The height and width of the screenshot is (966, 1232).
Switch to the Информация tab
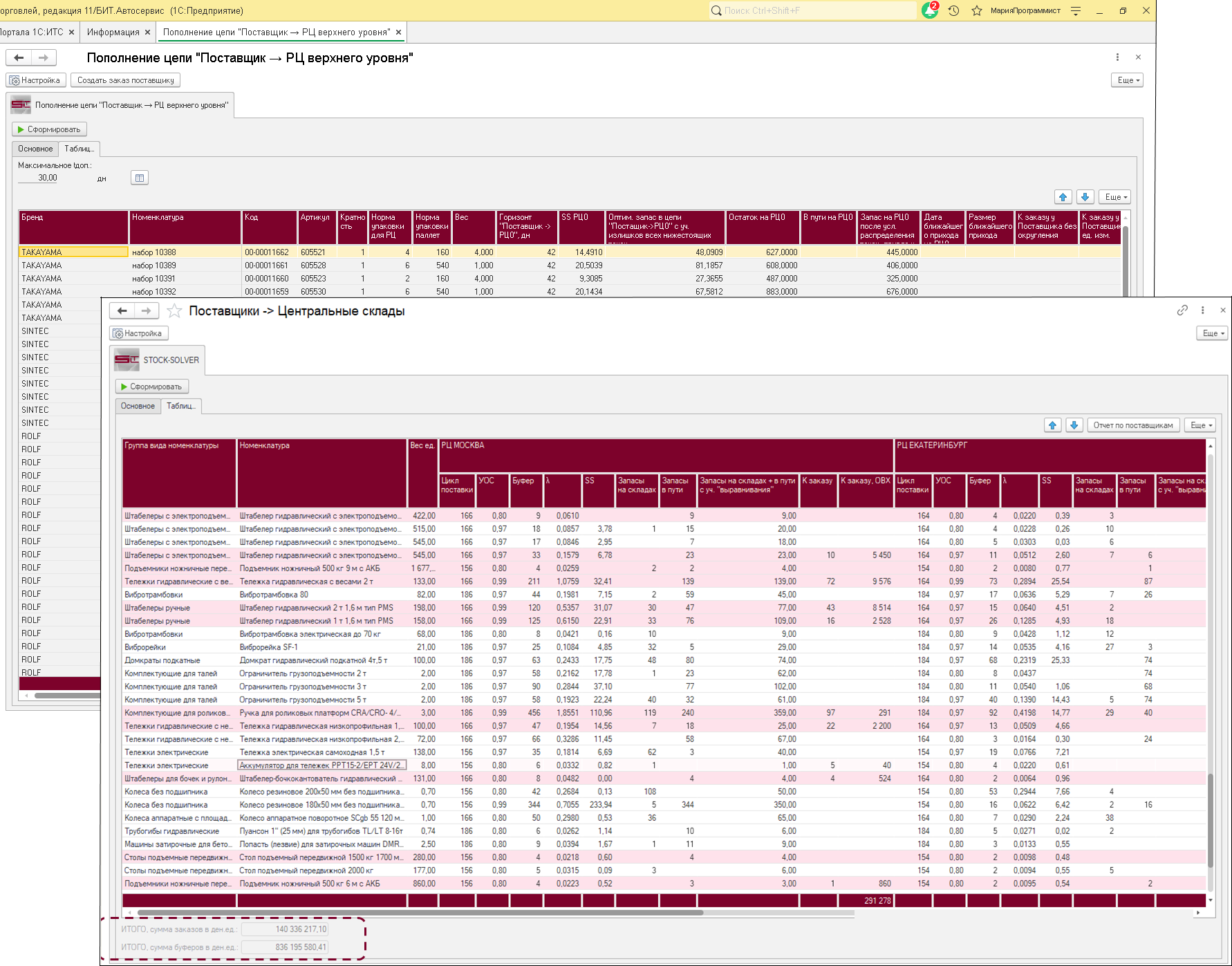(x=113, y=32)
